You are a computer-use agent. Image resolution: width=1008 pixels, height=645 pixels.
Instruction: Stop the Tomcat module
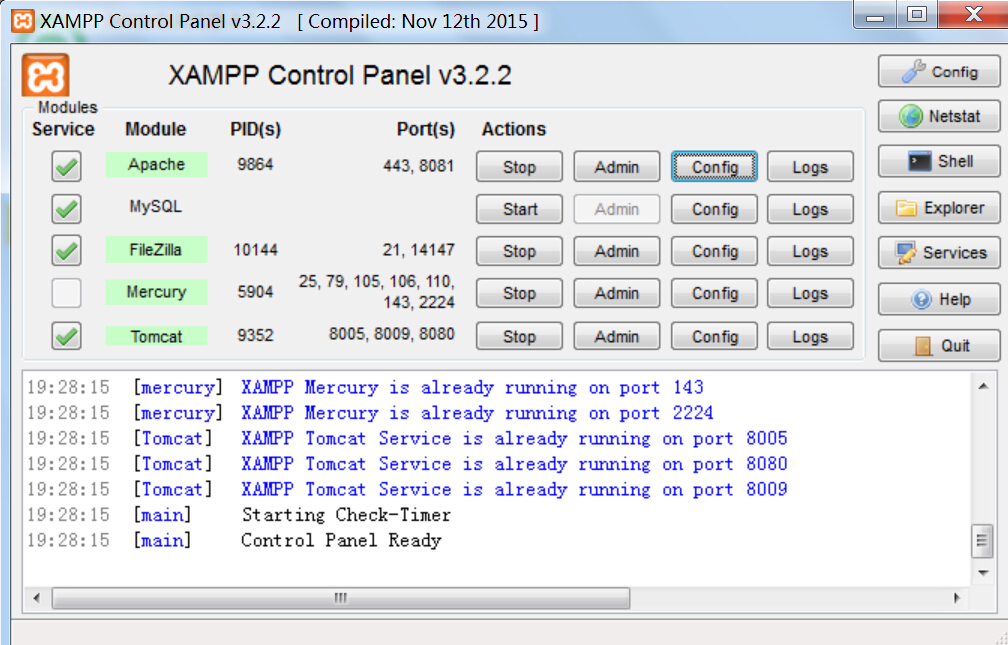(519, 336)
